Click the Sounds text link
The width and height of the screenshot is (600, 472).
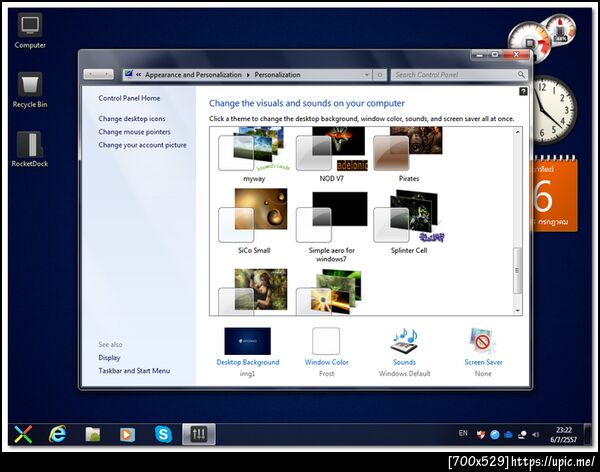pos(404,362)
